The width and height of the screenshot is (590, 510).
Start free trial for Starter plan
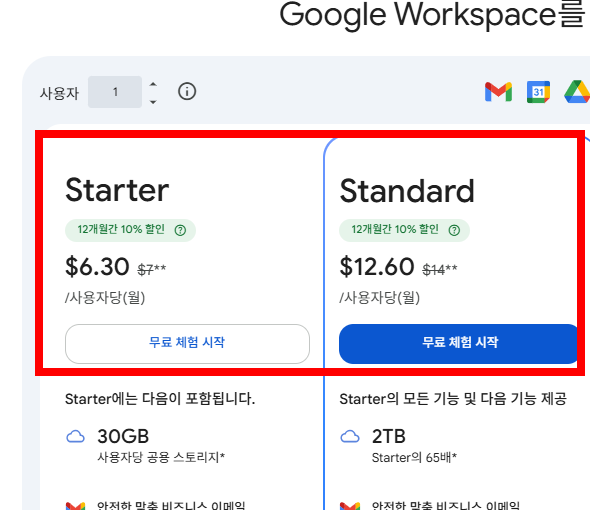pyautogui.click(x=187, y=344)
